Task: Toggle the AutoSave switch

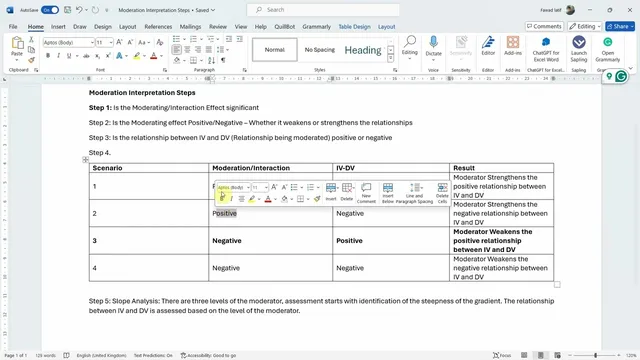Action: pyautogui.click(x=50, y=10)
